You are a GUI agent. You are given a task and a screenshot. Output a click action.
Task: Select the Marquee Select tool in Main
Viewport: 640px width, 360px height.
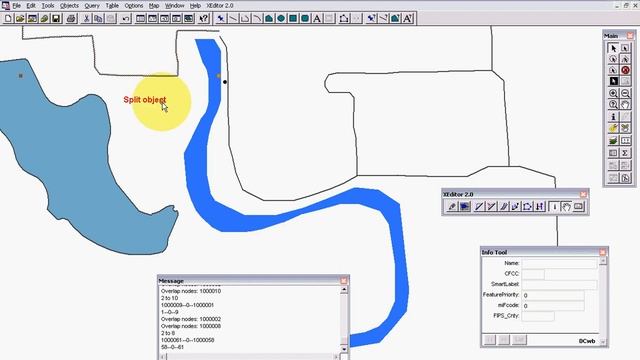click(x=625, y=48)
